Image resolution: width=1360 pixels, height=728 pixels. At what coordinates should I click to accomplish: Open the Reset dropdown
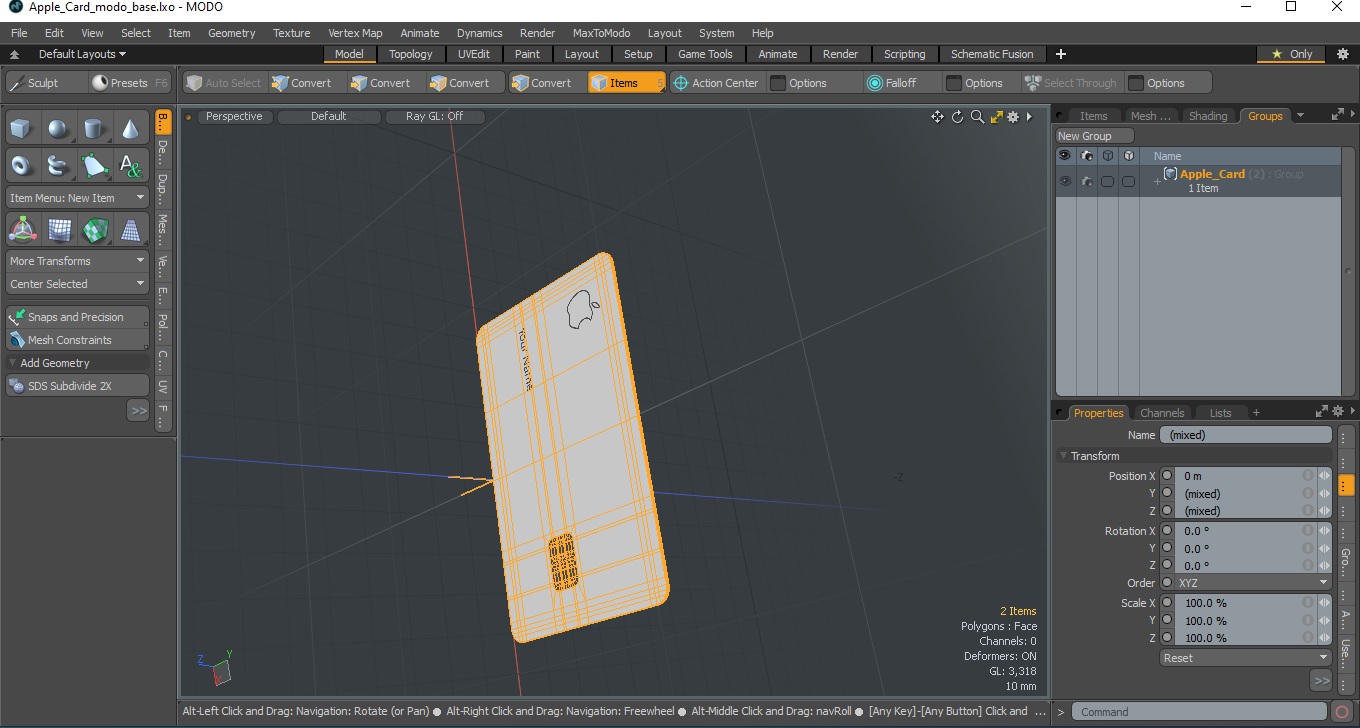[1246, 658]
